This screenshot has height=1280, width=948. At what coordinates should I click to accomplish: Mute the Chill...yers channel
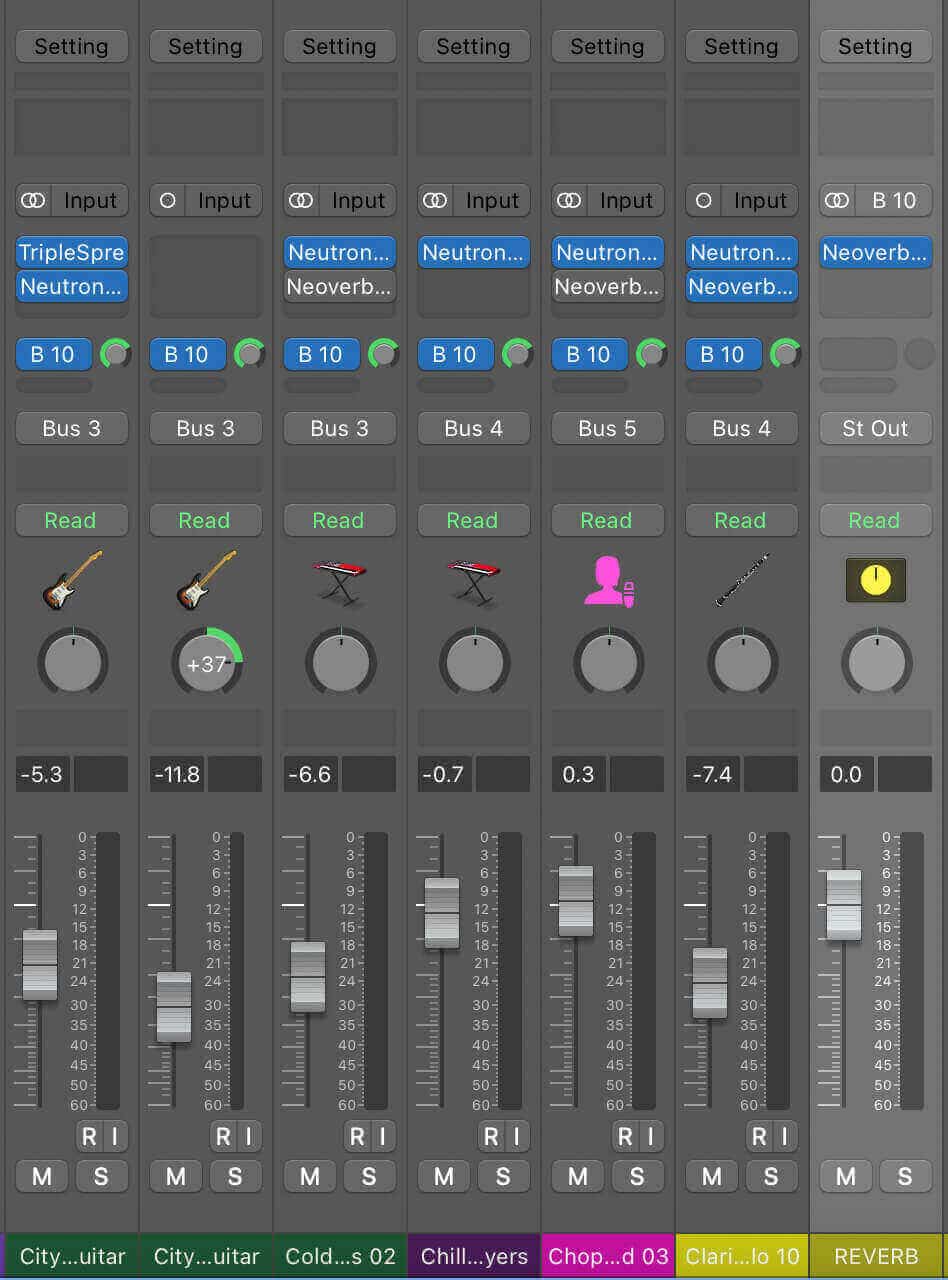[x=444, y=1176]
